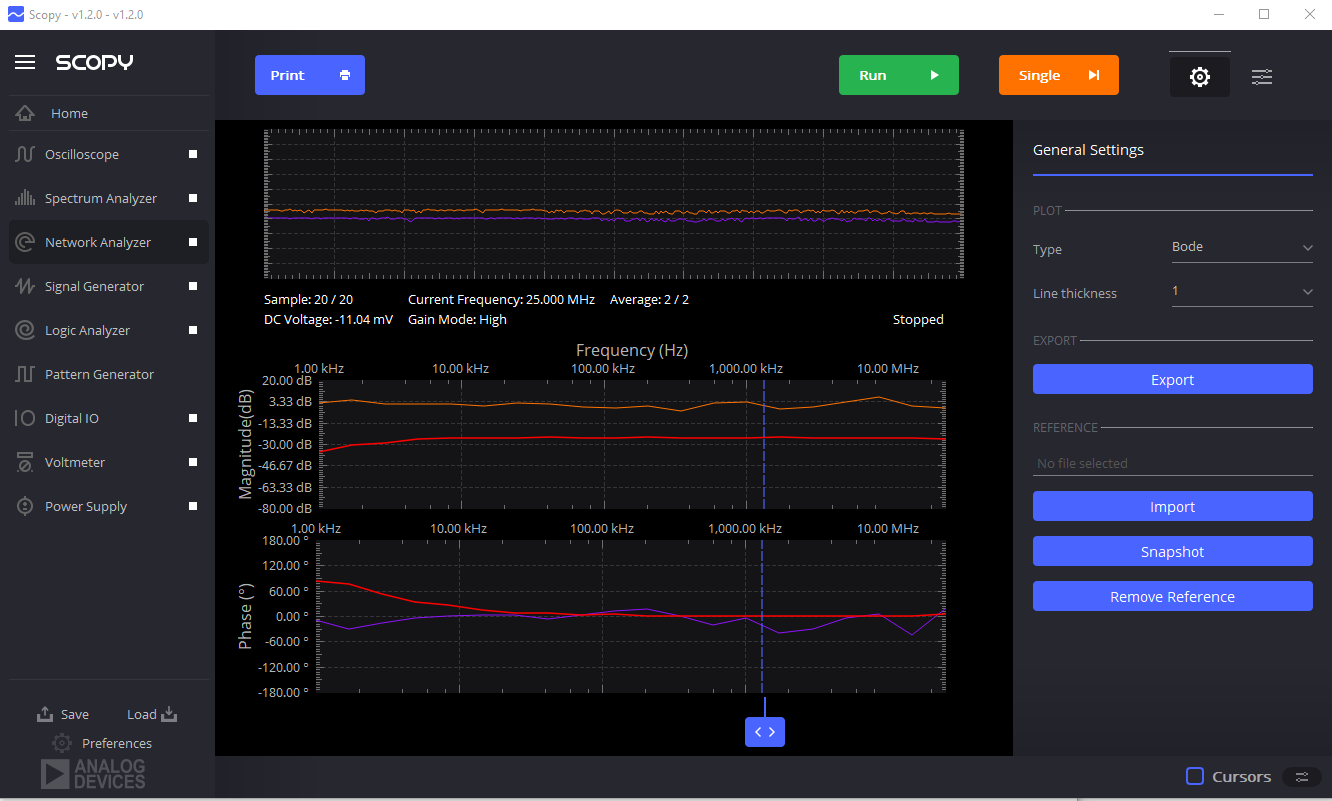Toggle Signal Generator run square
The width and height of the screenshot is (1332, 801).
click(x=193, y=286)
